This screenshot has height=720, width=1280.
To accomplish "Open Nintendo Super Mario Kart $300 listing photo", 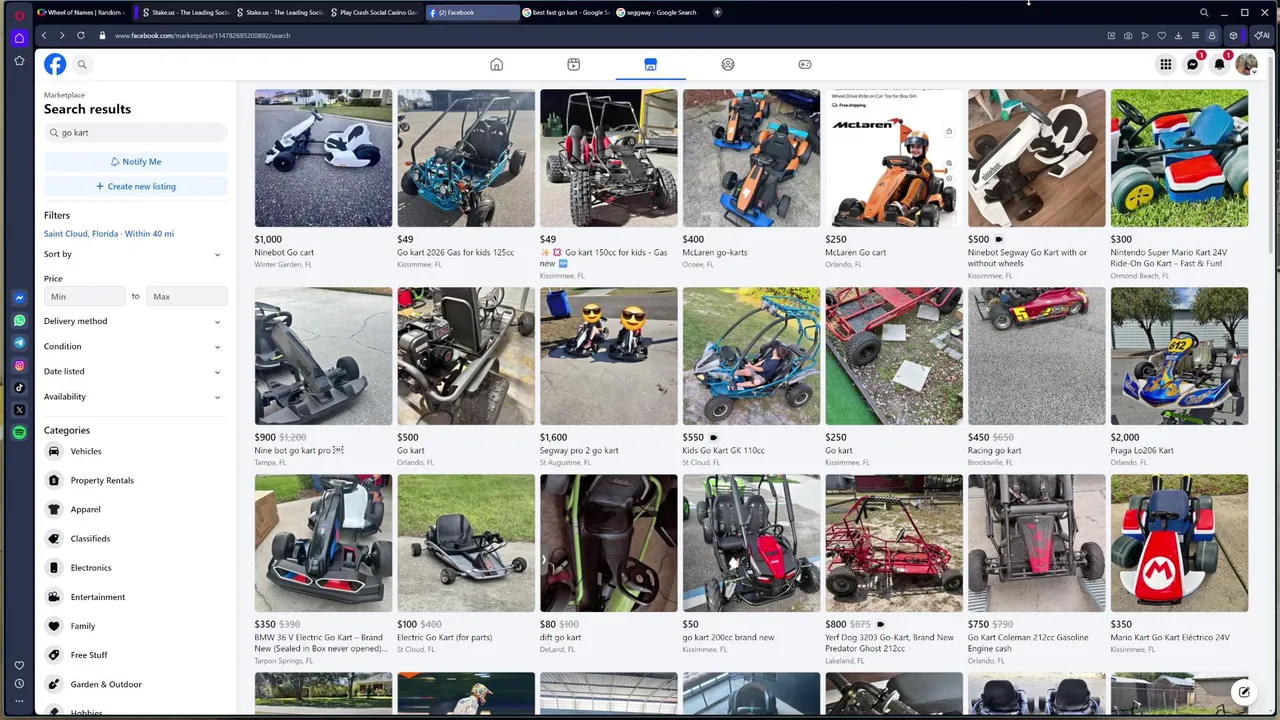I will tap(1179, 158).
